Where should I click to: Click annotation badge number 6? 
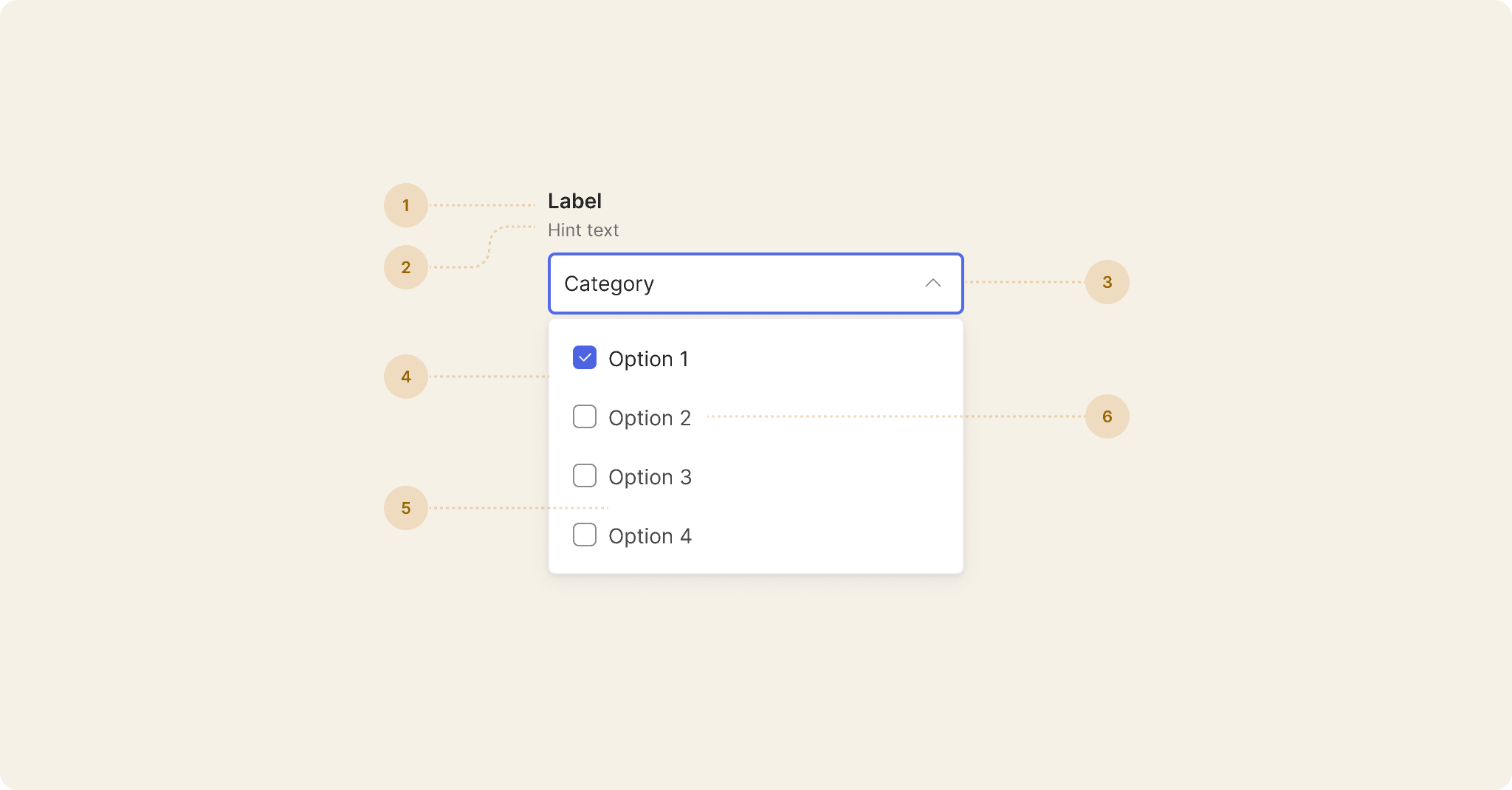tap(1107, 416)
